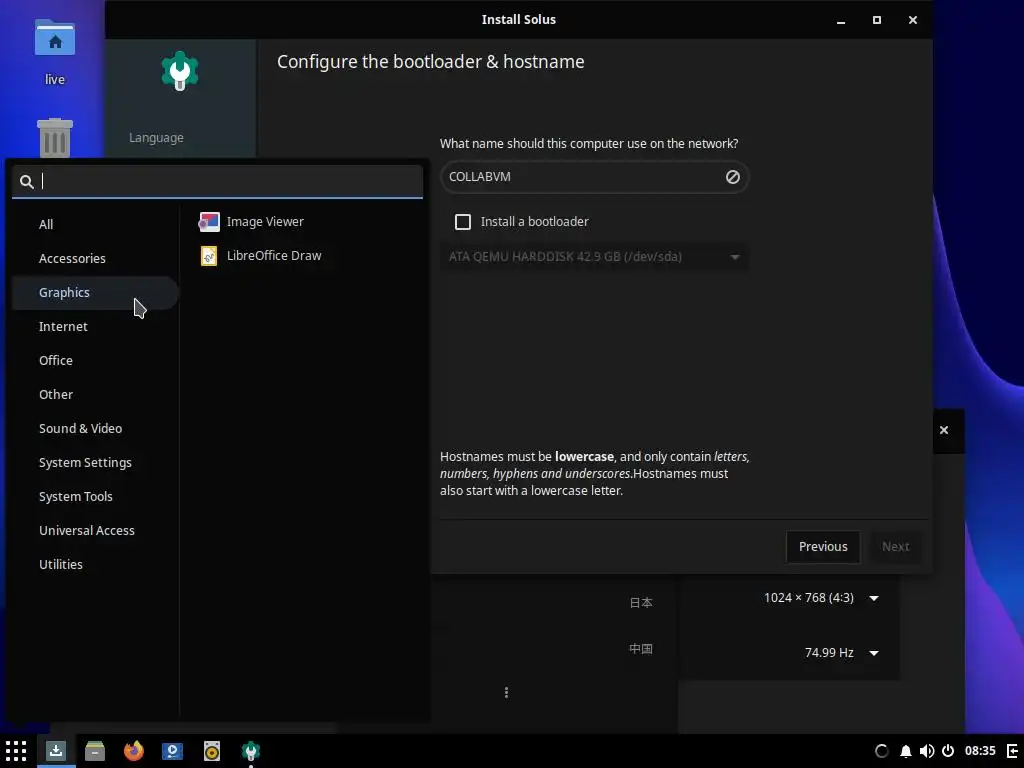
Task: Click the volume speaker tray icon
Action: tap(927, 751)
